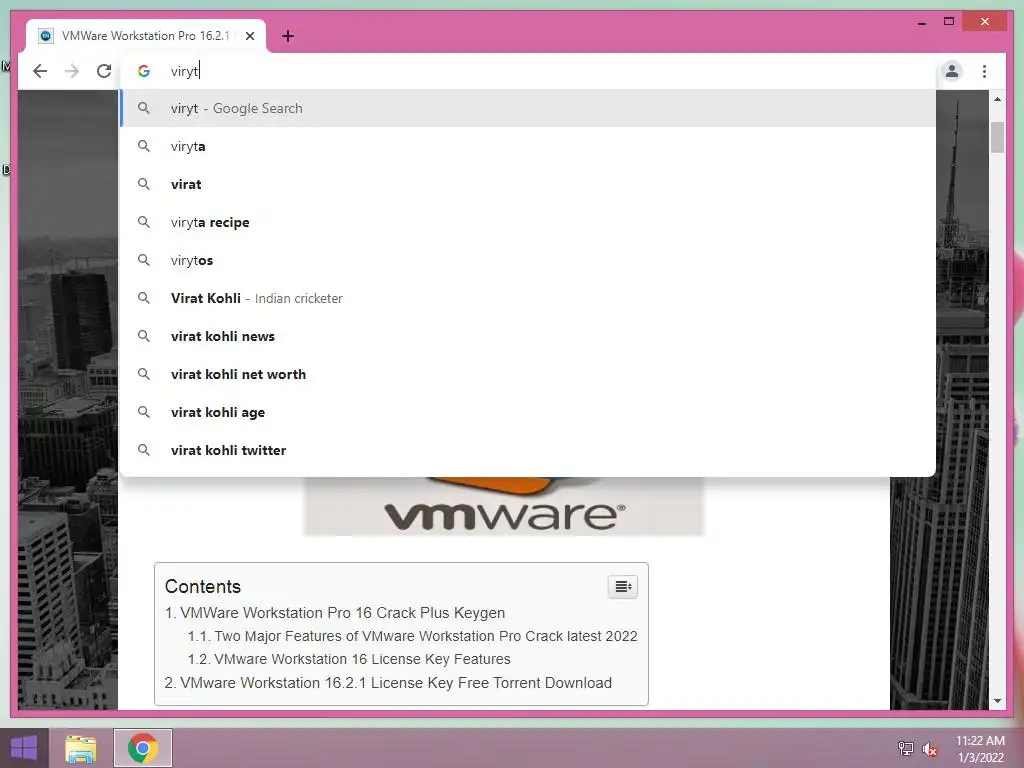Close the Chrome window

pyautogui.click(x=984, y=22)
